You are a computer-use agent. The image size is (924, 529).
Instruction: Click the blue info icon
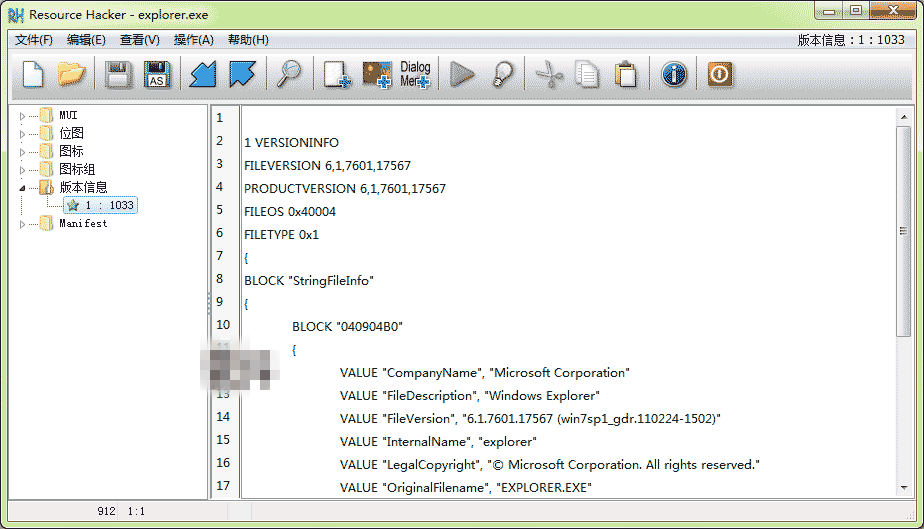pyautogui.click(x=674, y=75)
